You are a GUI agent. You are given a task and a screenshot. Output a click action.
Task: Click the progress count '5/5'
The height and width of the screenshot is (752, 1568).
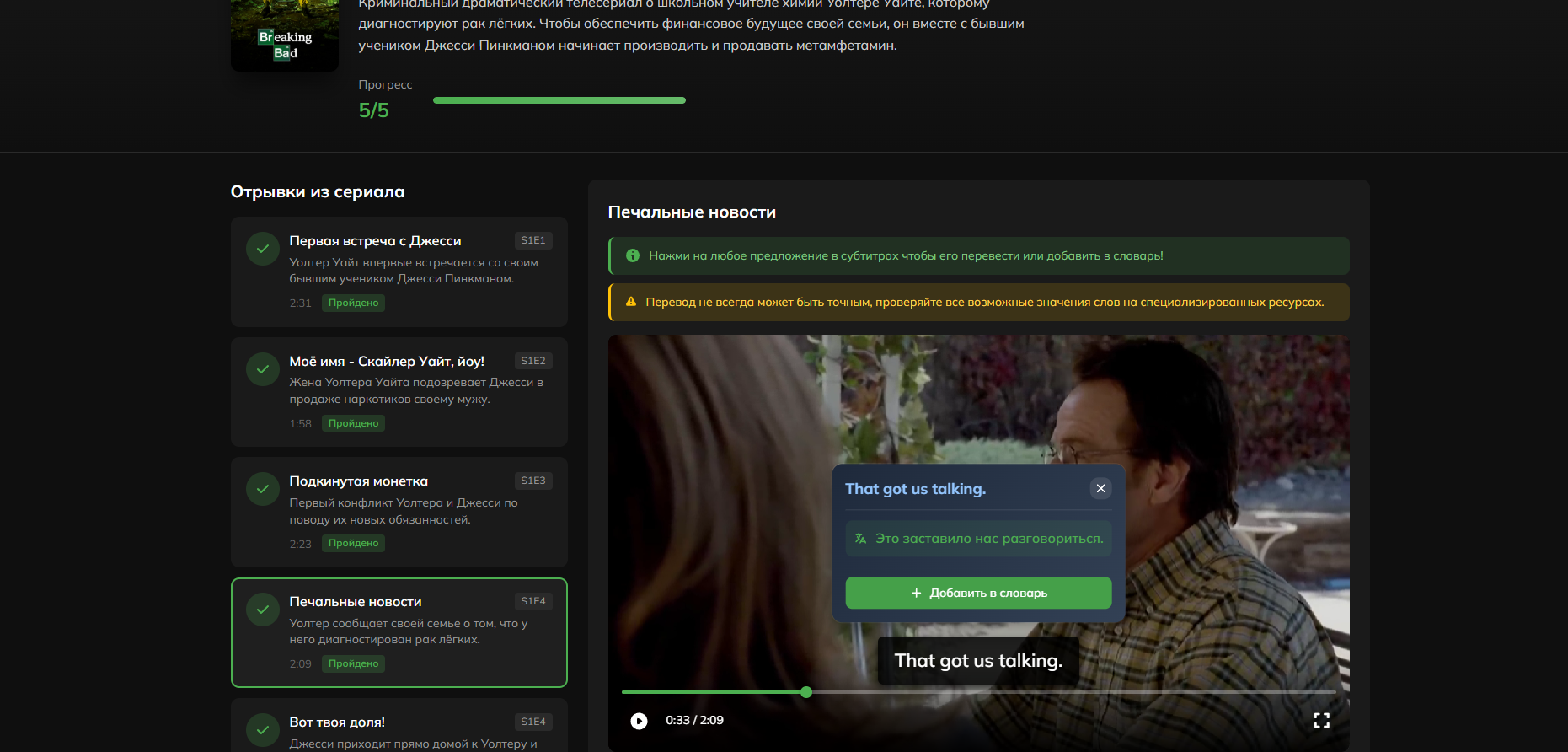pyautogui.click(x=374, y=110)
